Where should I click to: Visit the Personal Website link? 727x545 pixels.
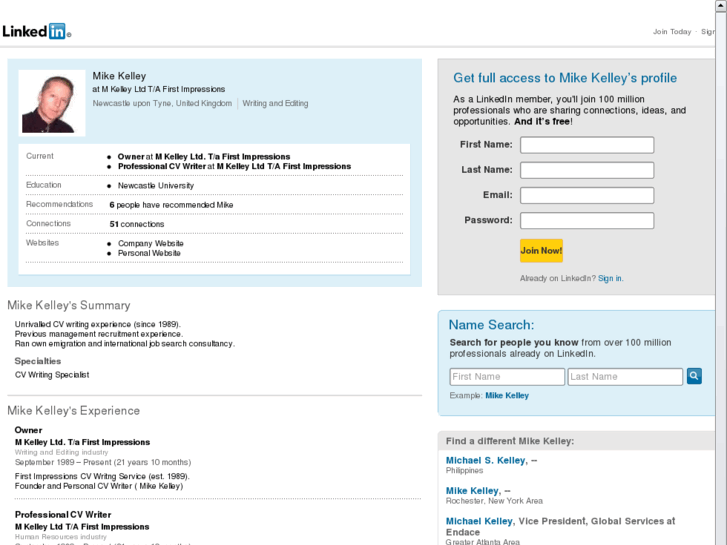(149, 253)
